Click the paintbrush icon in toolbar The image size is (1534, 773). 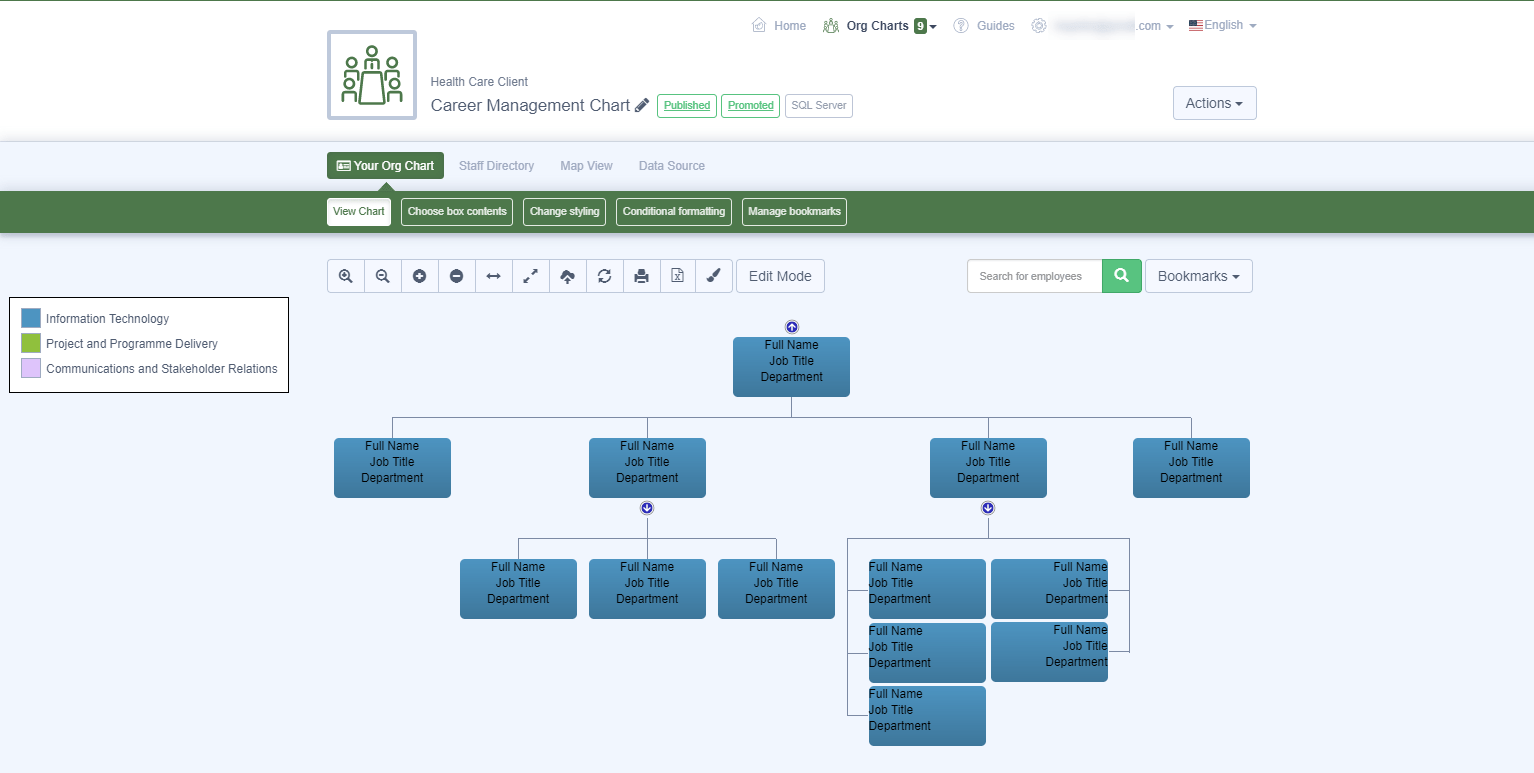point(714,276)
